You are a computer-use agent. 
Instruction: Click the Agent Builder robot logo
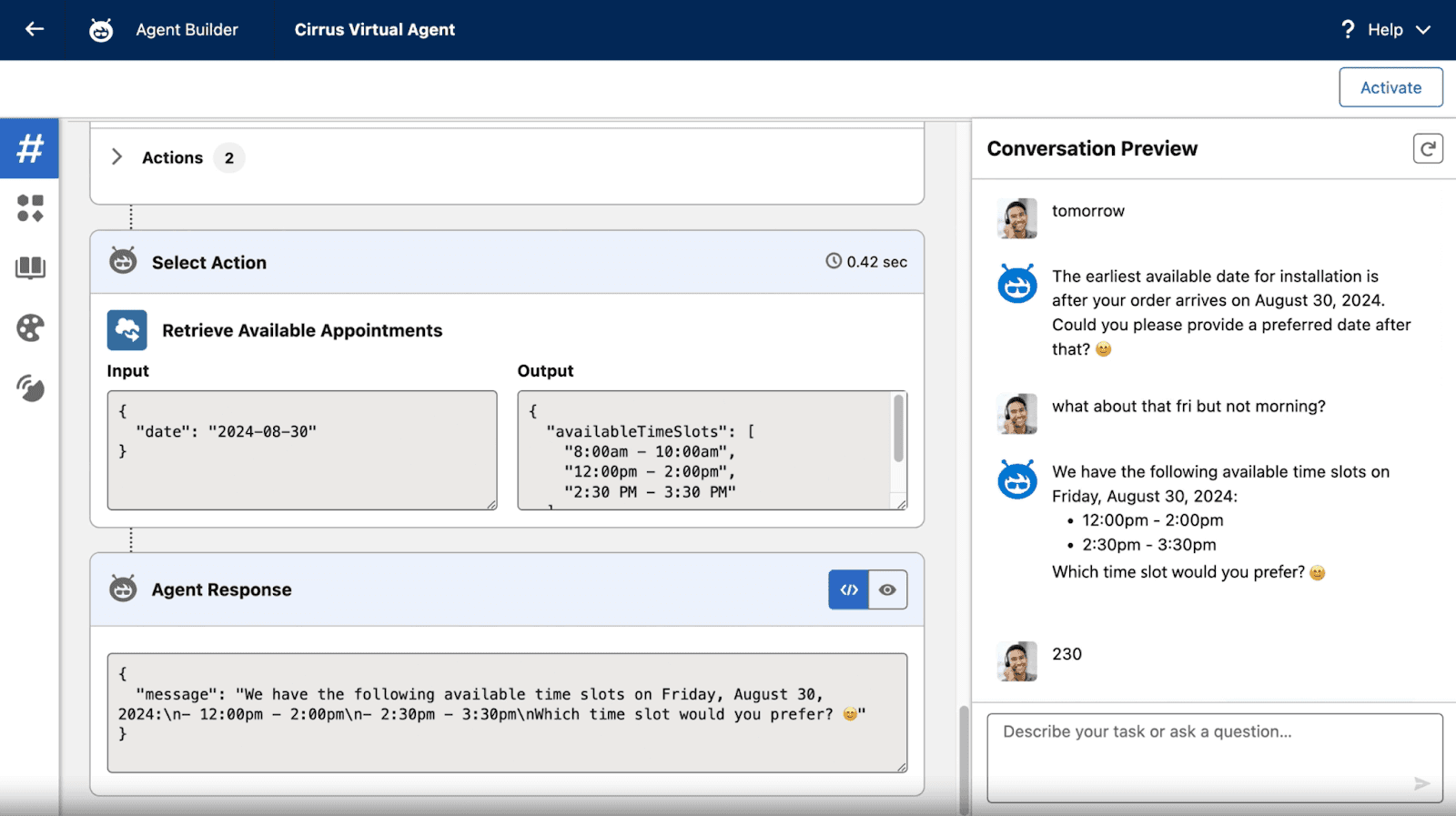pyautogui.click(x=101, y=30)
